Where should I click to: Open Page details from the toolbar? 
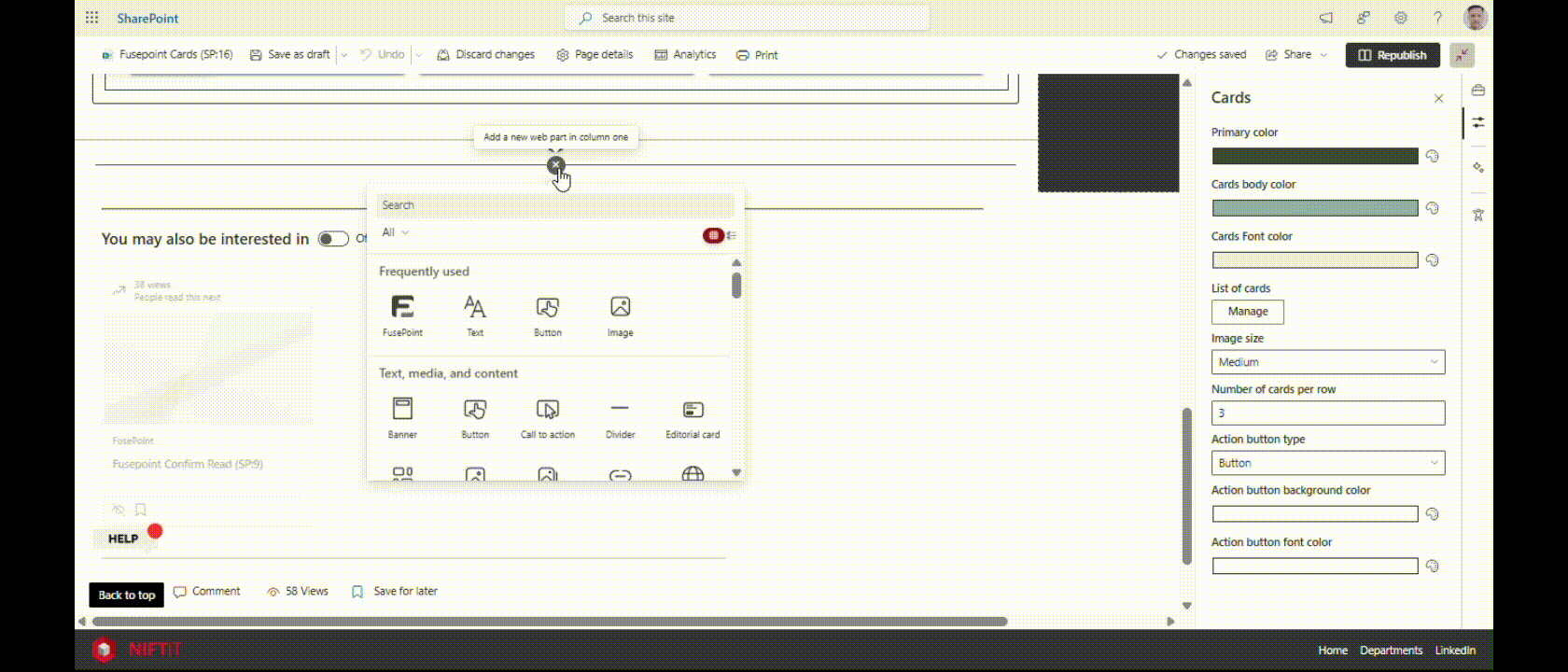[595, 55]
